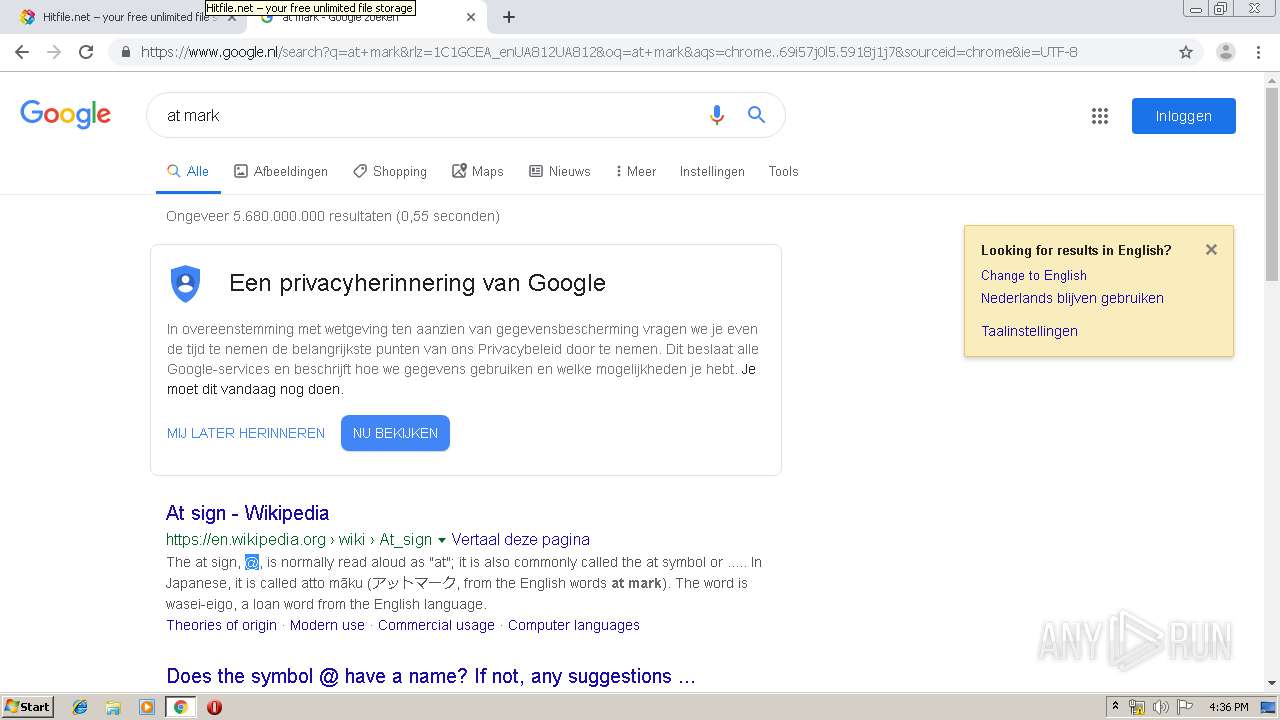This screenshot has width=1280, height=720.
Task: Dismiss the language suggestion box
Action: [x=1211, y=250]
